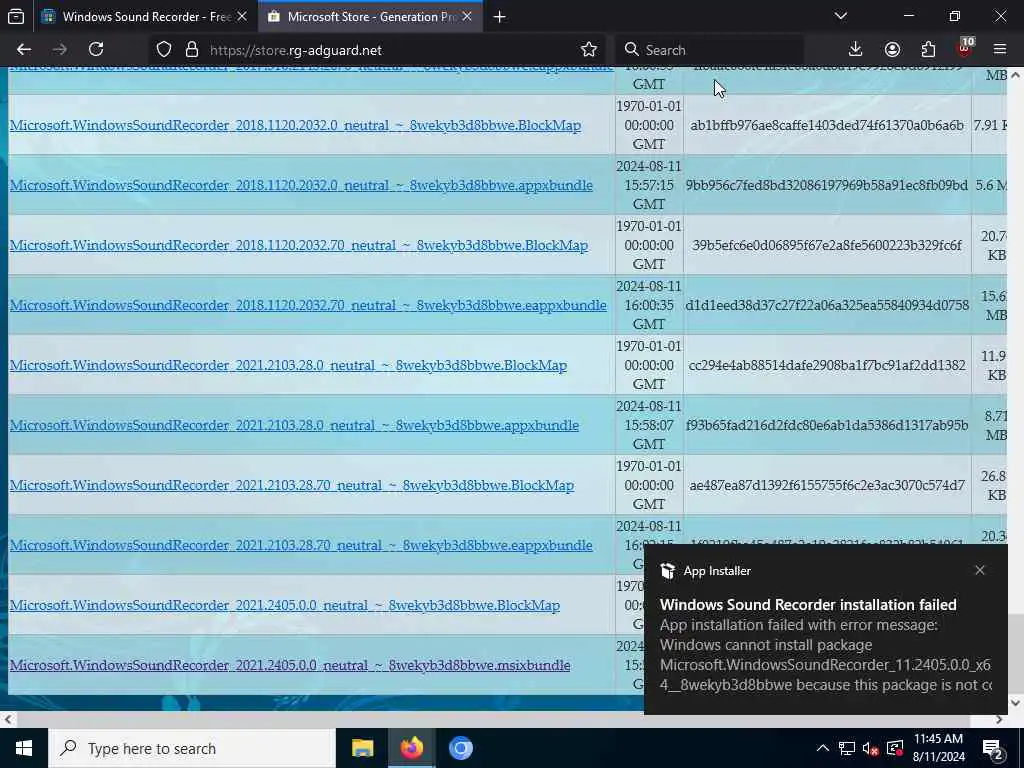This screenshot has height=768, width=1024.
Task: Click date 2024-08-11 15:58:07 GMT cell
Action: 648,426
